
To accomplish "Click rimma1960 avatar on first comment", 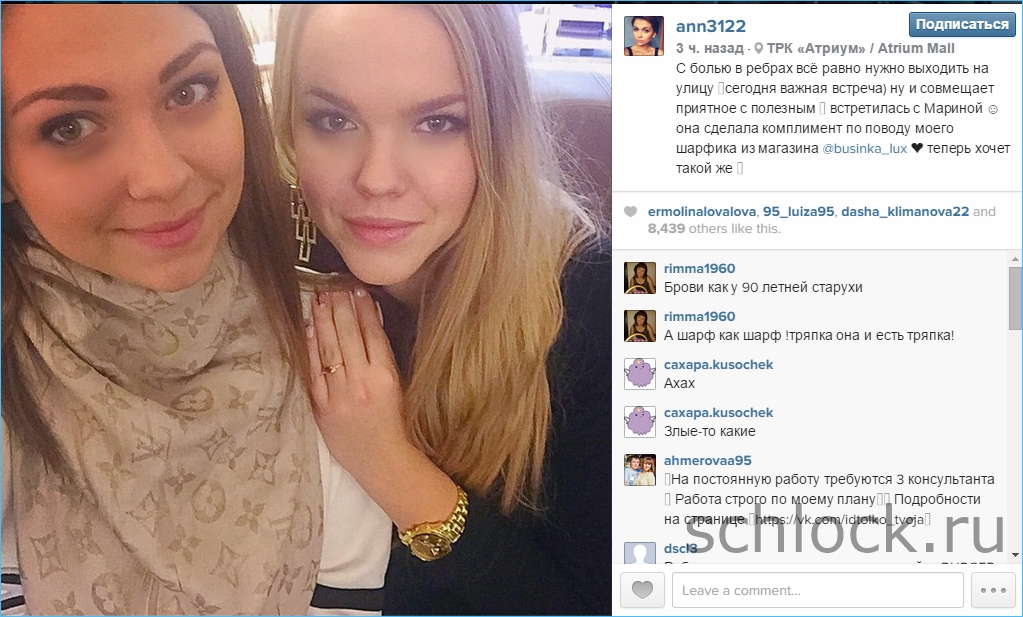I will [639, 278].
